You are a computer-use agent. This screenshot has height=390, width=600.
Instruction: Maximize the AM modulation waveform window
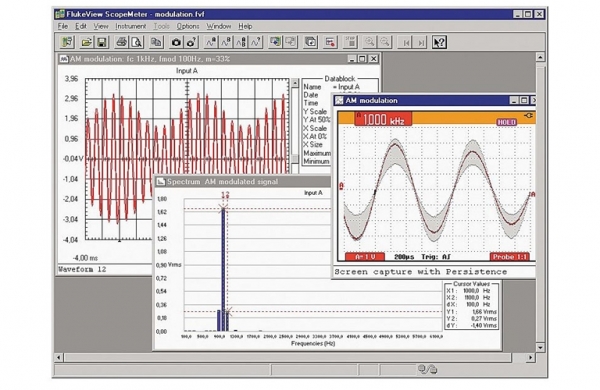tap(362, 59)
